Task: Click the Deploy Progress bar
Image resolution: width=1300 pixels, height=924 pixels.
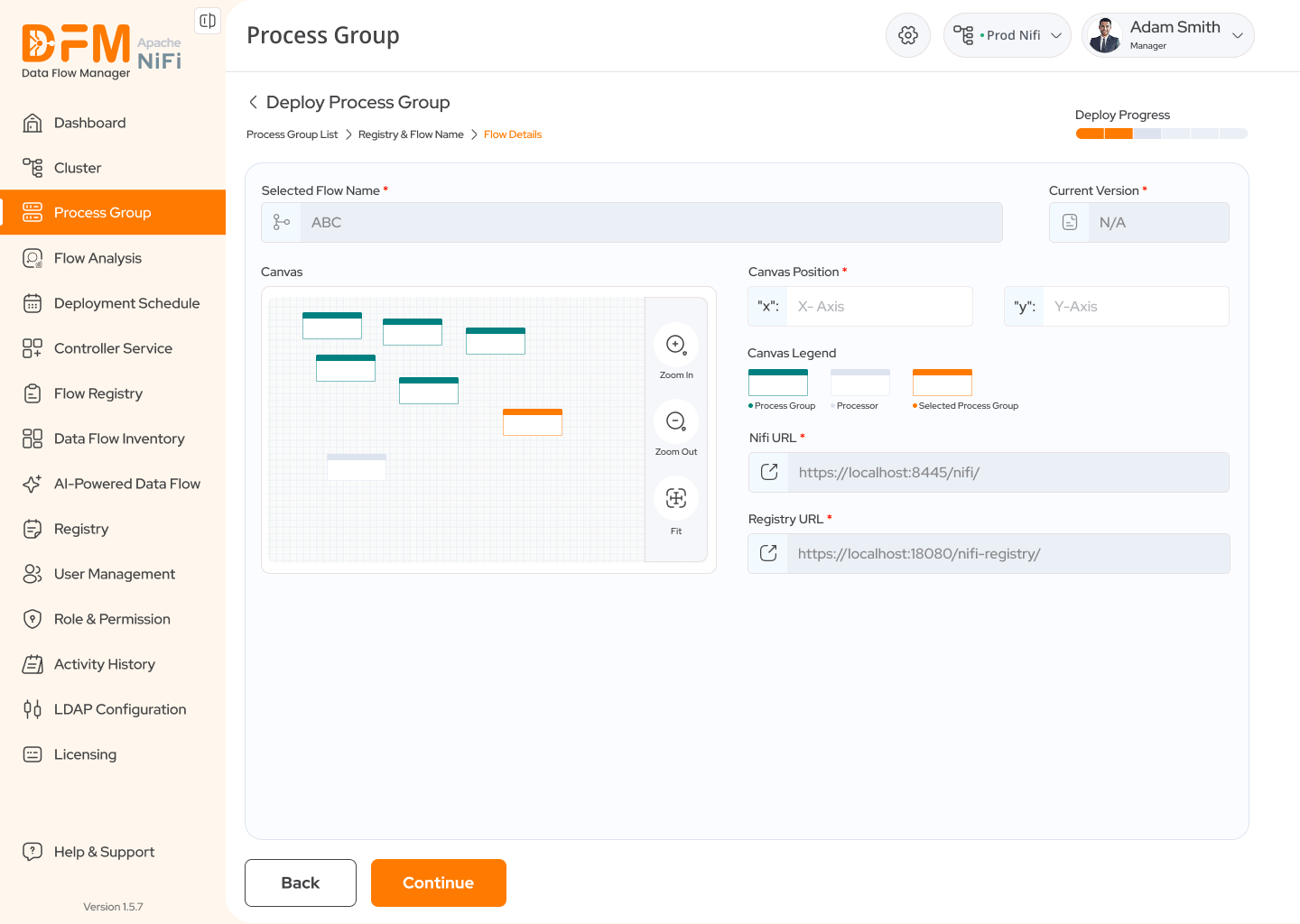Action: pos(1162,134)
